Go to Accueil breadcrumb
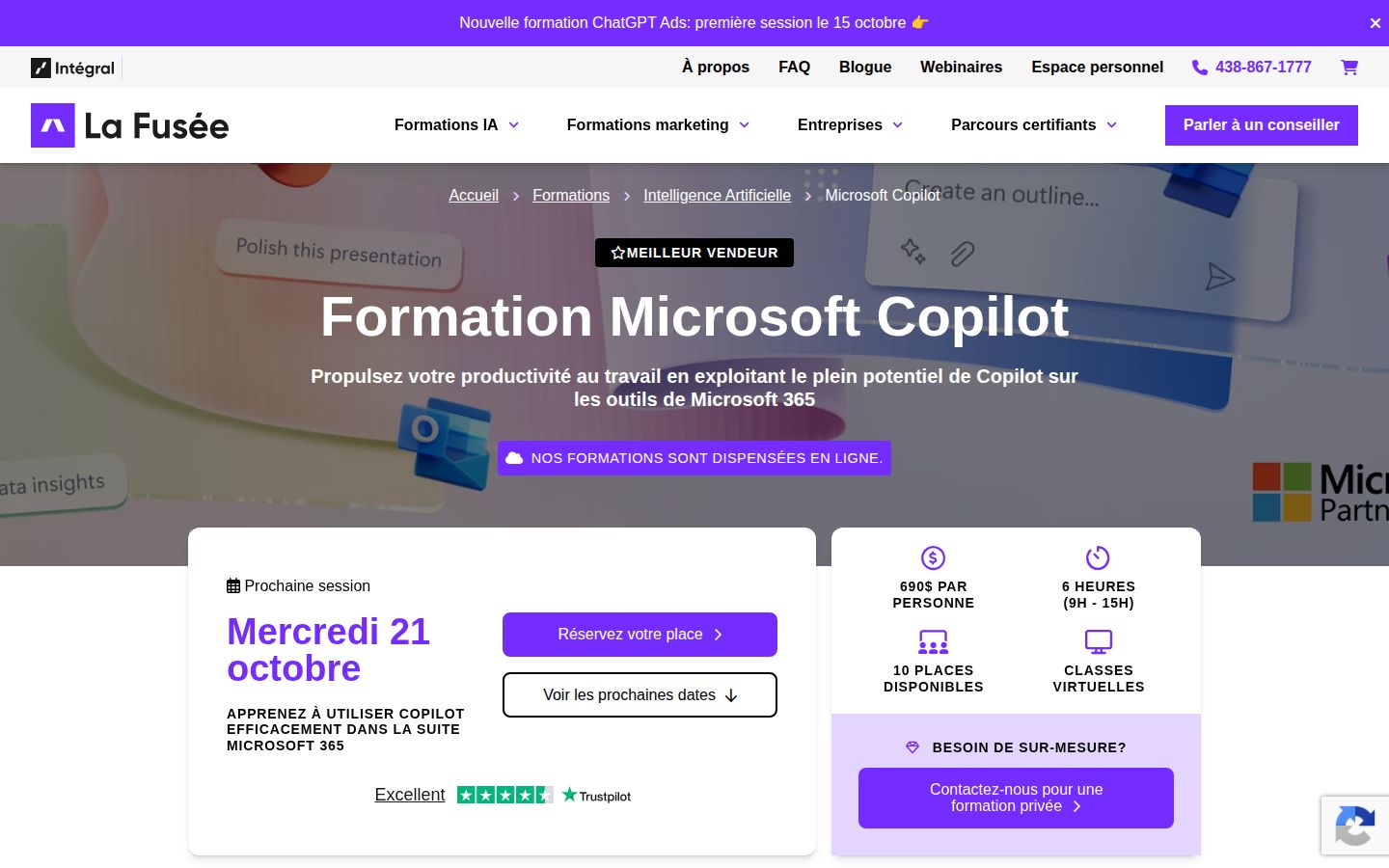1389x868 pixels. click(474, 196)
